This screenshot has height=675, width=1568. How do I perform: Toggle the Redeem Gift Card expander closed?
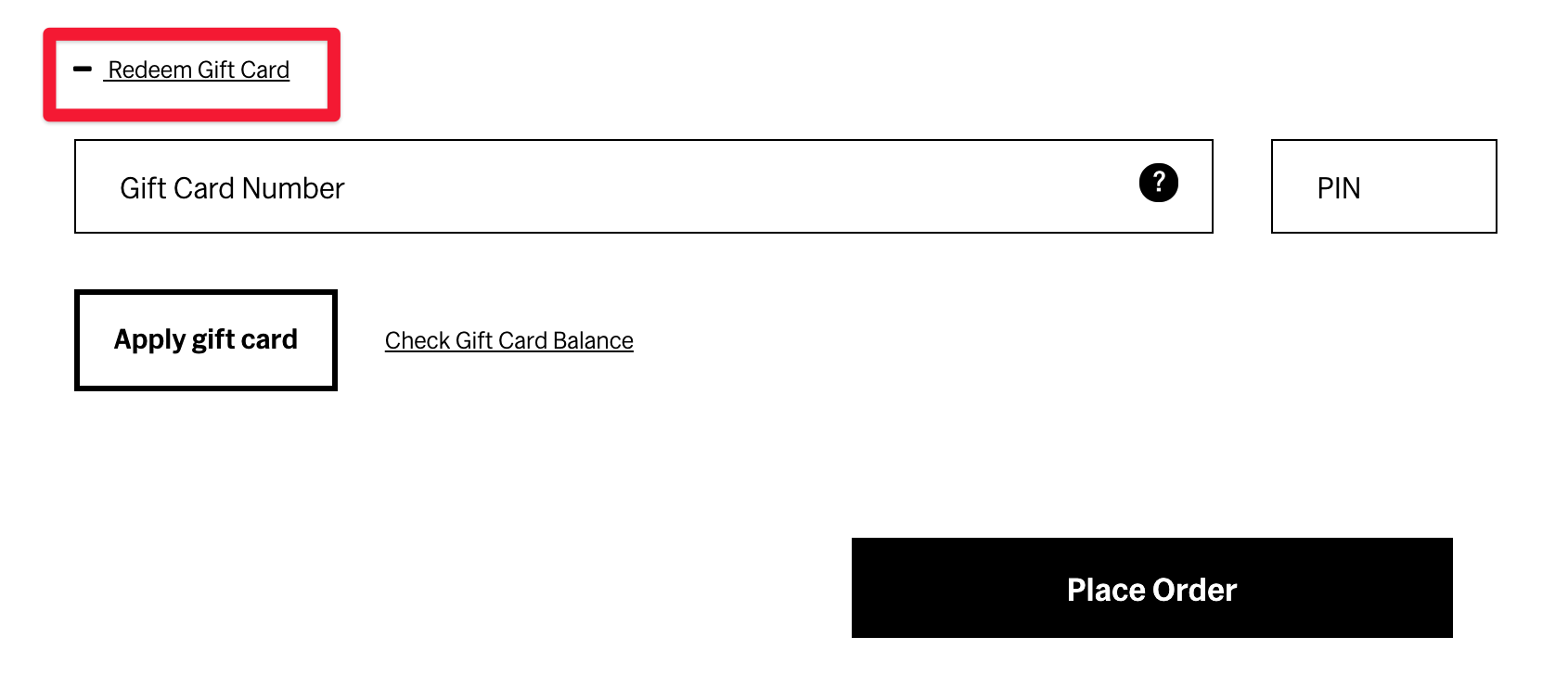(182, 70)
